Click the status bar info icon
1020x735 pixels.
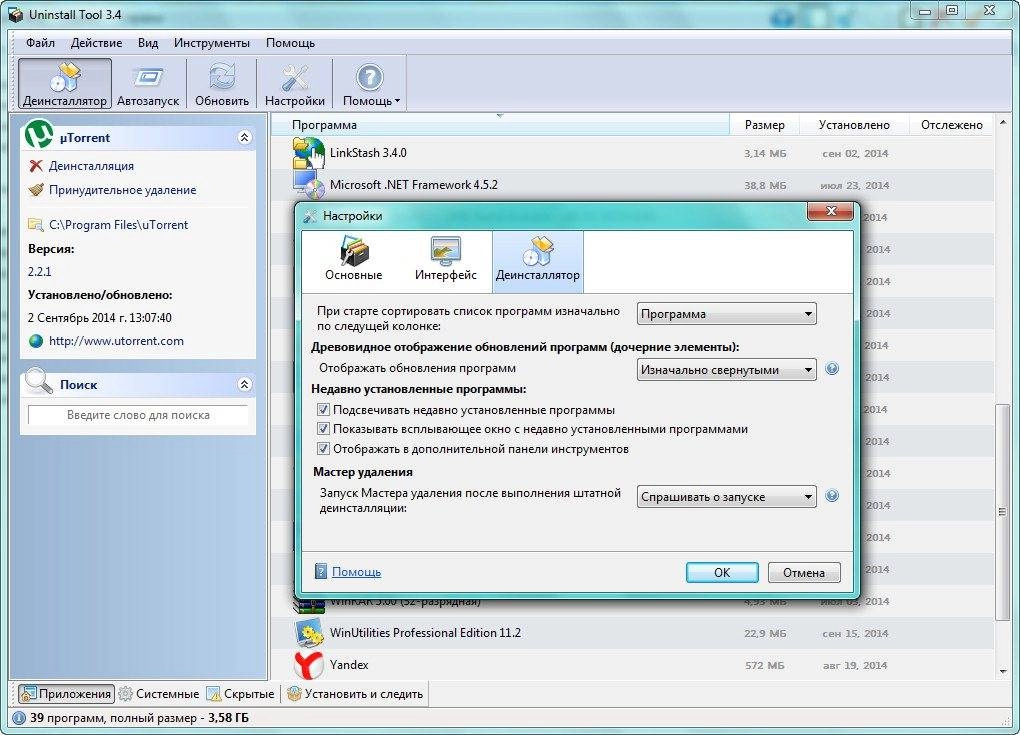pyautogui.click(x=19, y=718)
